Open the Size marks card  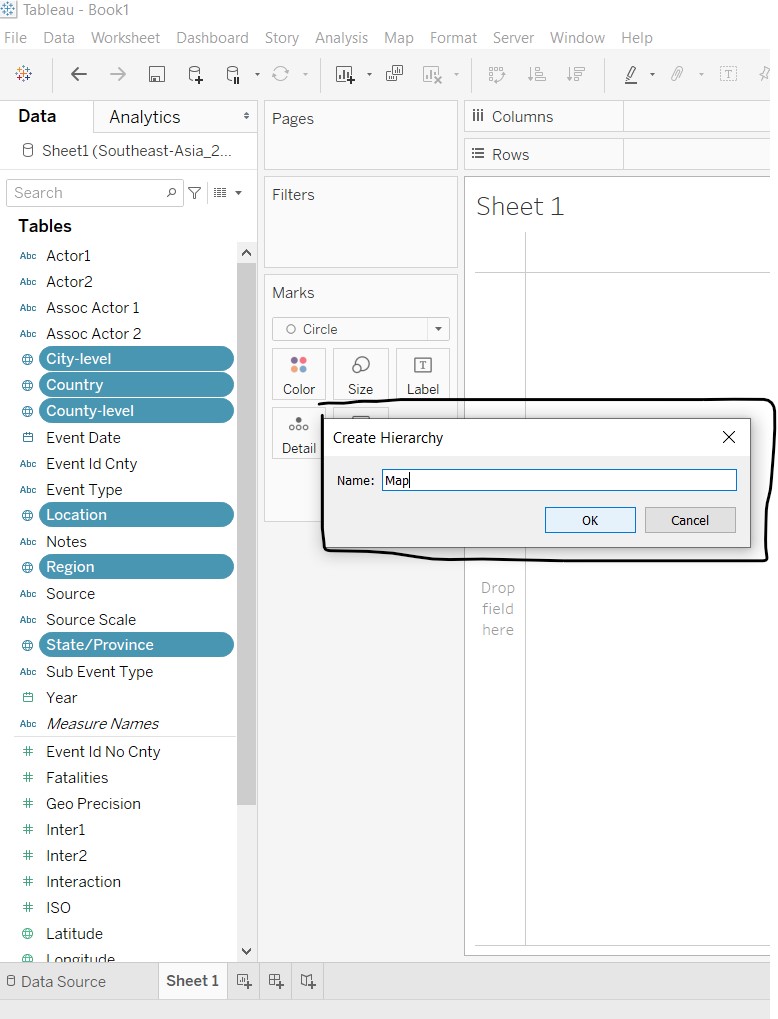coord(361,375)
